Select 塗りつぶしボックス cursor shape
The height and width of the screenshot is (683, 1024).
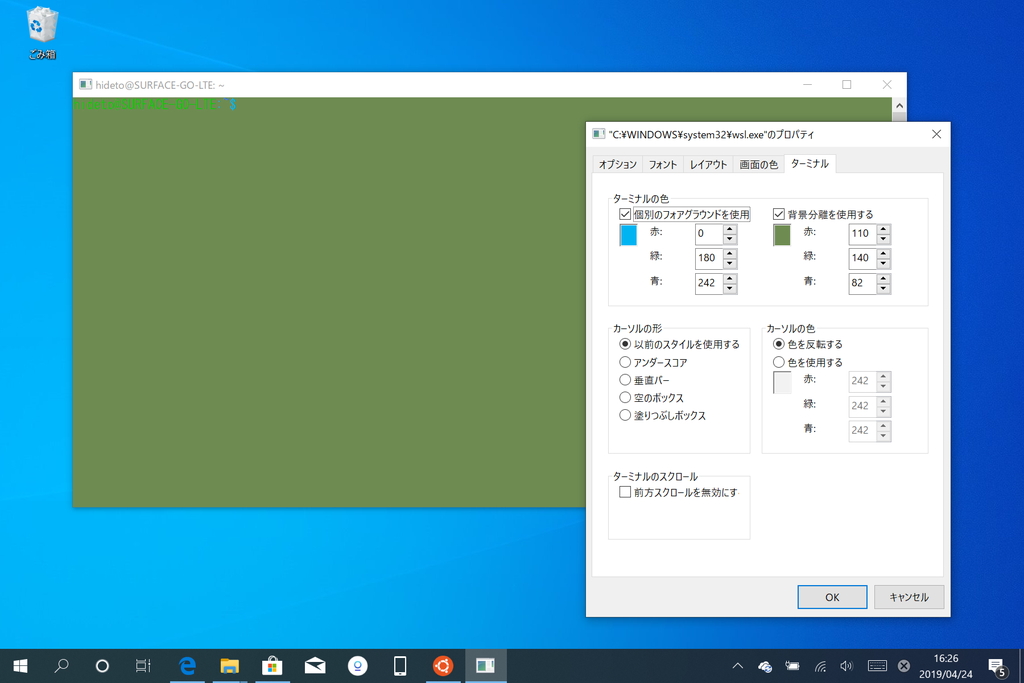point(625,415)
